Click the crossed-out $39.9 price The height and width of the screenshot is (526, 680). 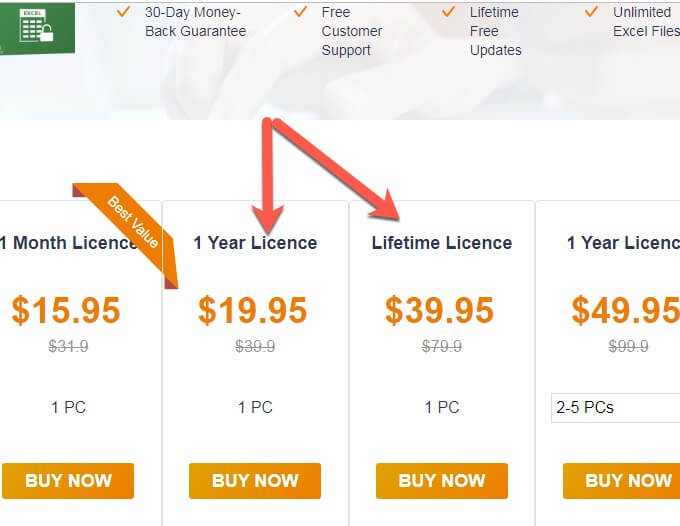coord(255,347)
